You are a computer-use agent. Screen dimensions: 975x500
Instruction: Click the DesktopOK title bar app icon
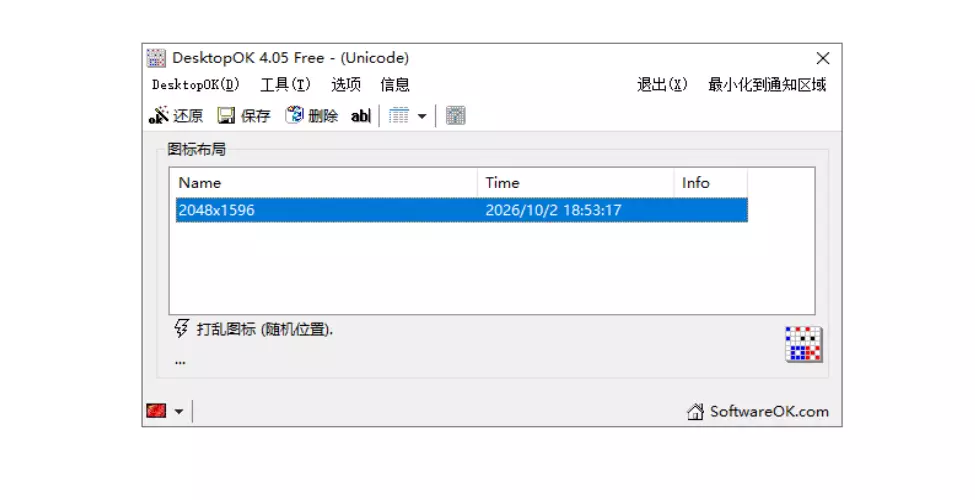click(x=157, y=58)
